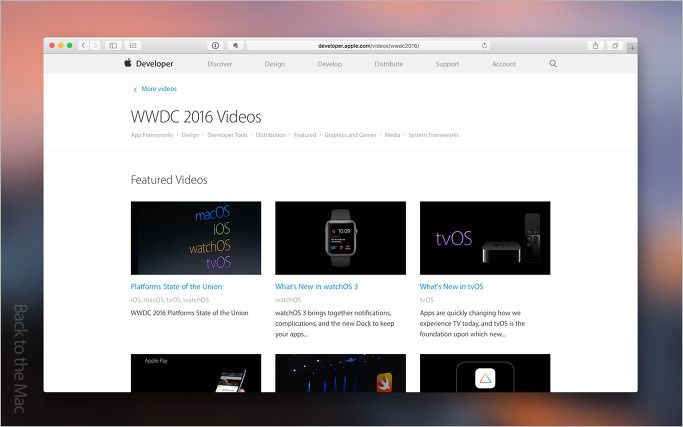Open the Swift logo video thumbnail
Image resolution: width=683 pixels, height=427 pixels.
(340, 373)
